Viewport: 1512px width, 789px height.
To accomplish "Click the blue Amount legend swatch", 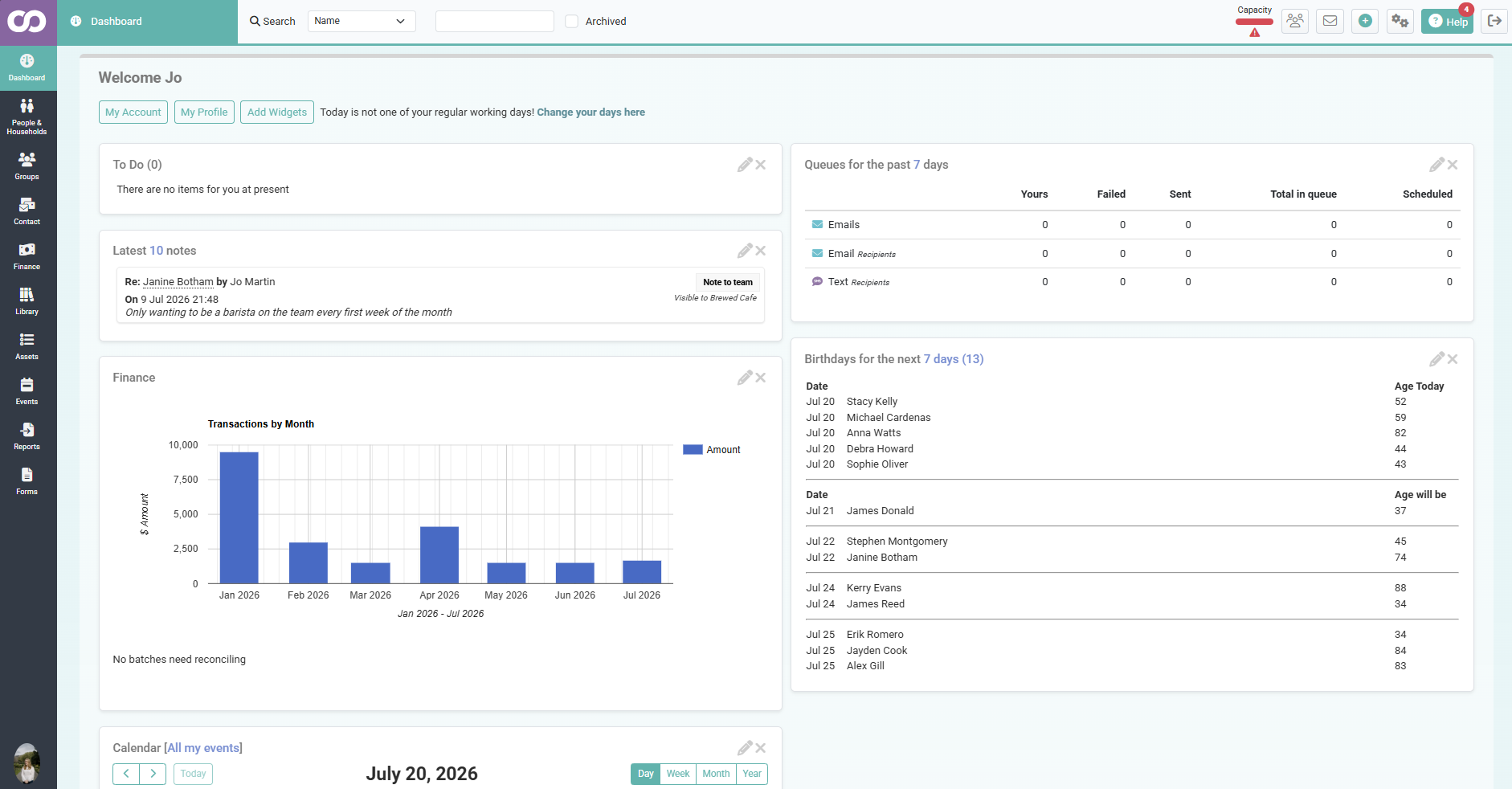I will coord(693,450).
